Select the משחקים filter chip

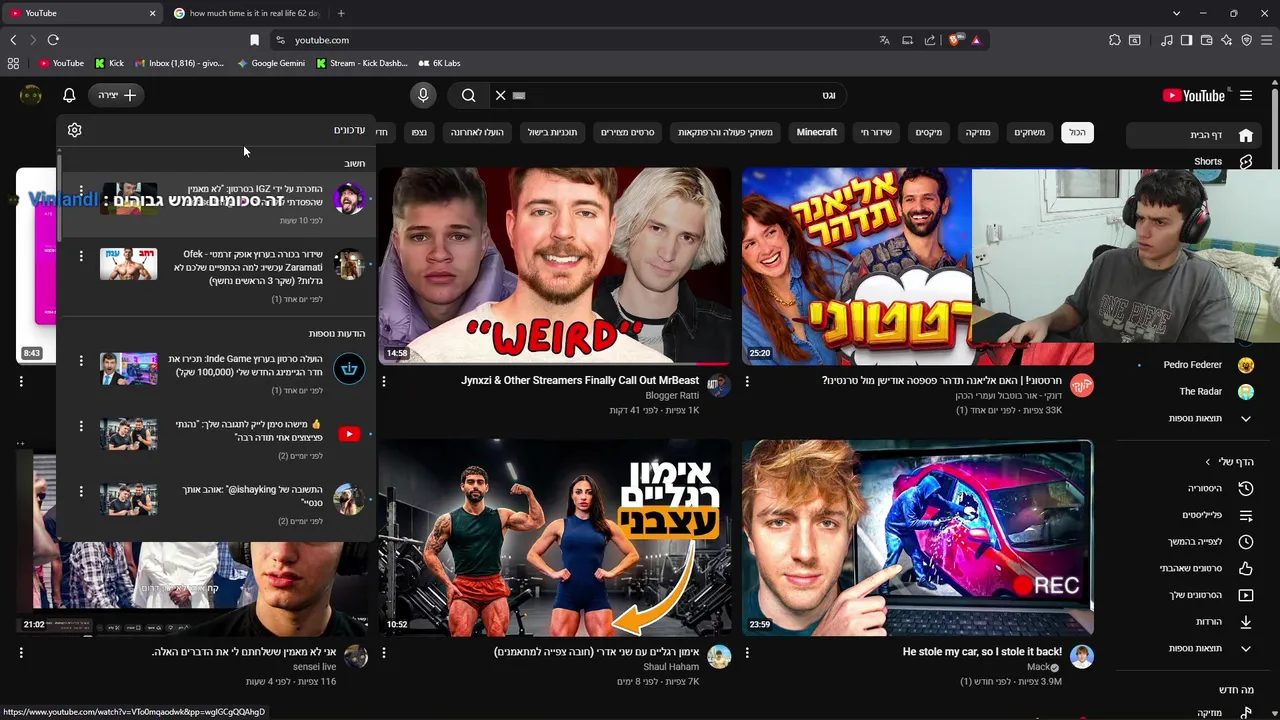[1029, 132]
